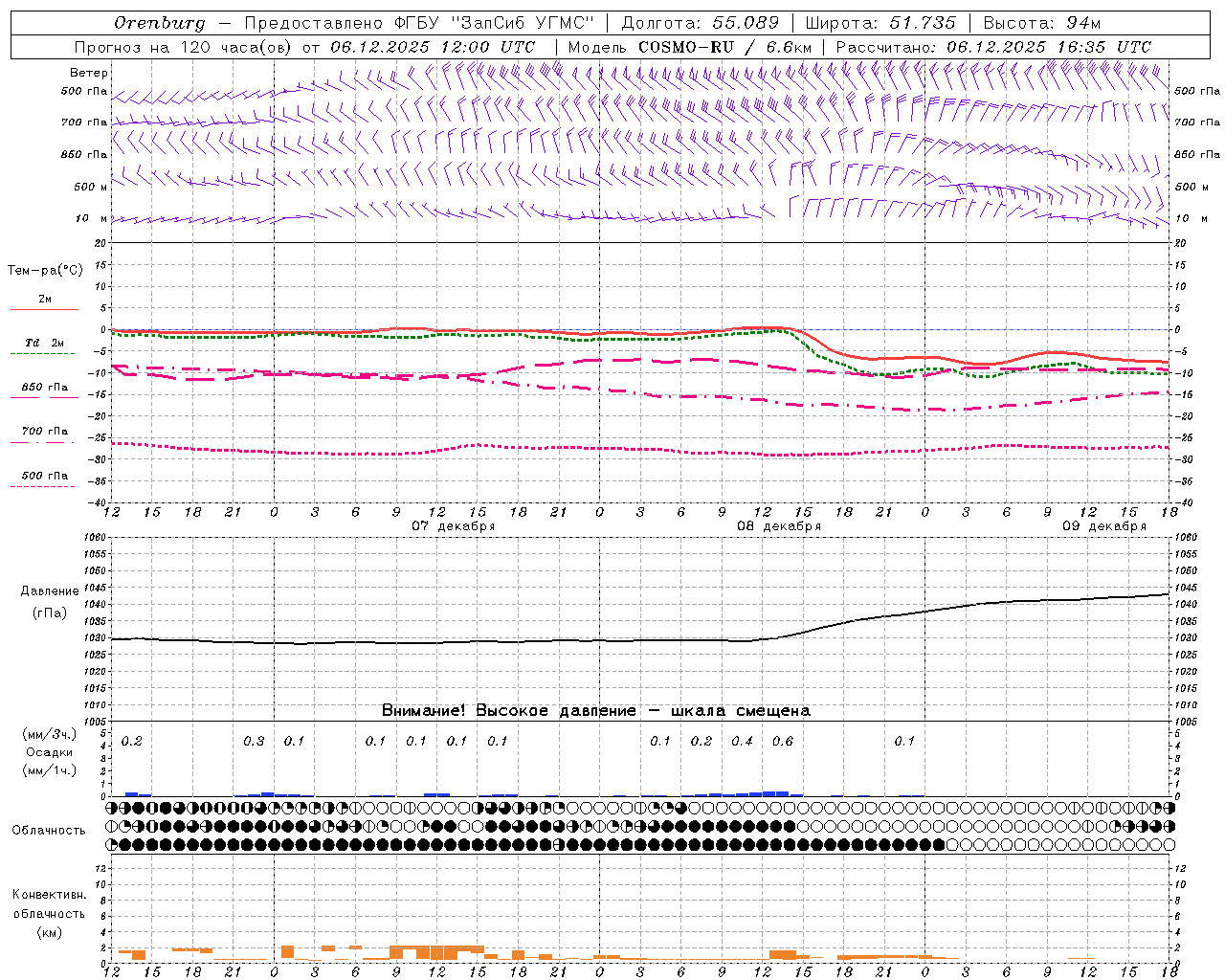Click the "Orenburg" location title
Image resolution: width=1225 pixels, height=980 pixels.
[159, 23]
